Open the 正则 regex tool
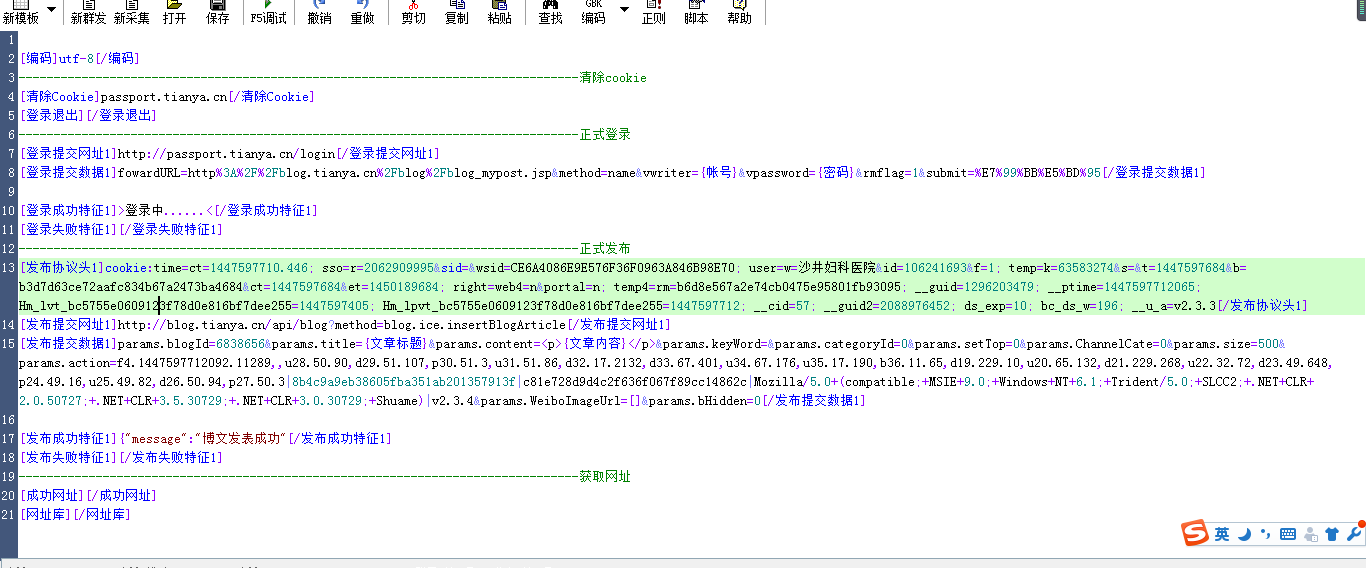This screenshot has height=568, width=1366. [653, 12]
